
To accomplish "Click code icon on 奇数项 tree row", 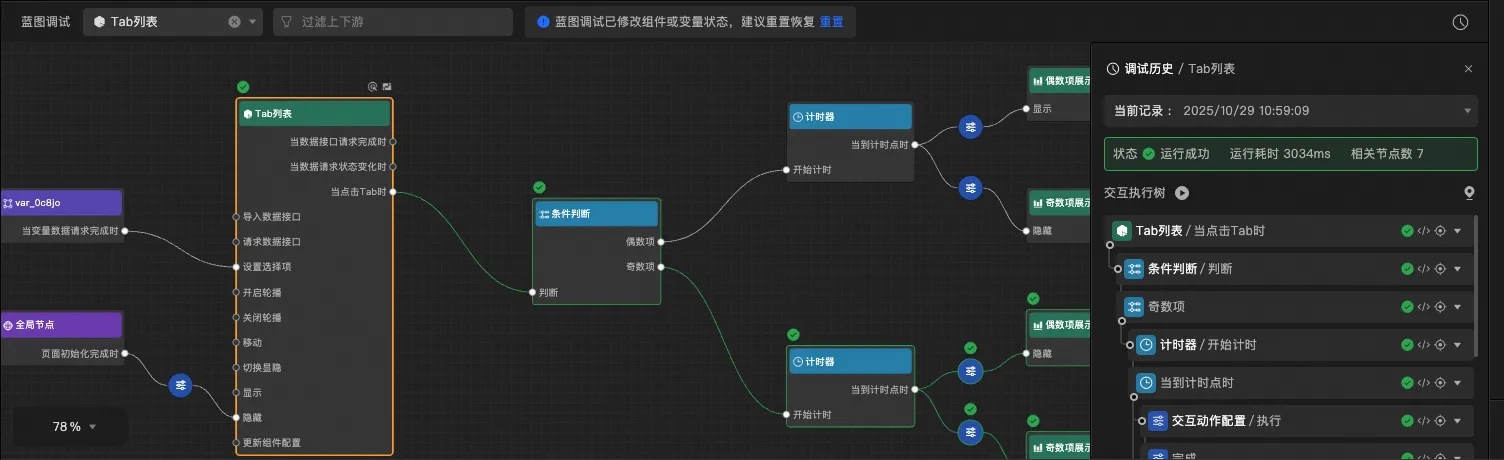I will [x=1423, y=307].
